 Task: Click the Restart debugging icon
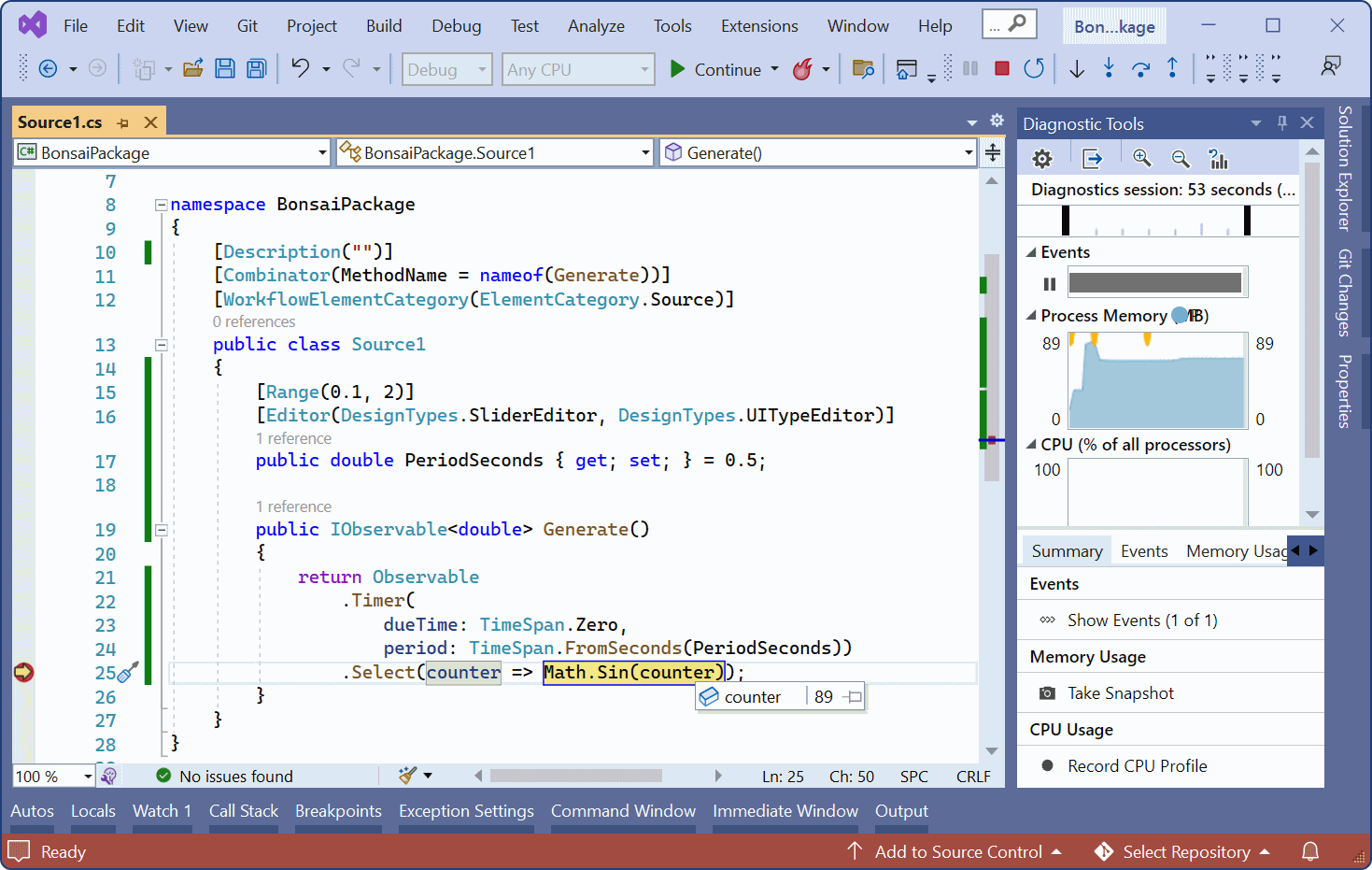[1033, 68]
